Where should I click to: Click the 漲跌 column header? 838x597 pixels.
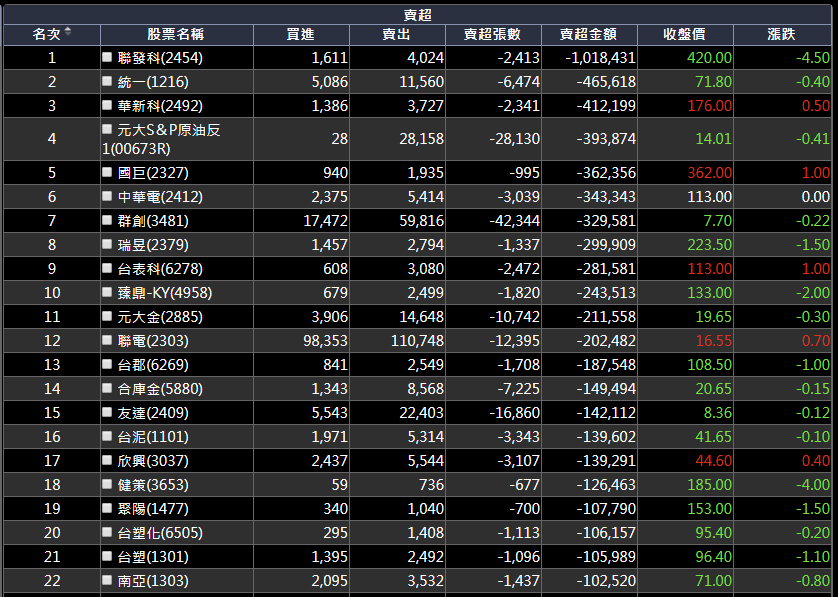coord(782,35)
